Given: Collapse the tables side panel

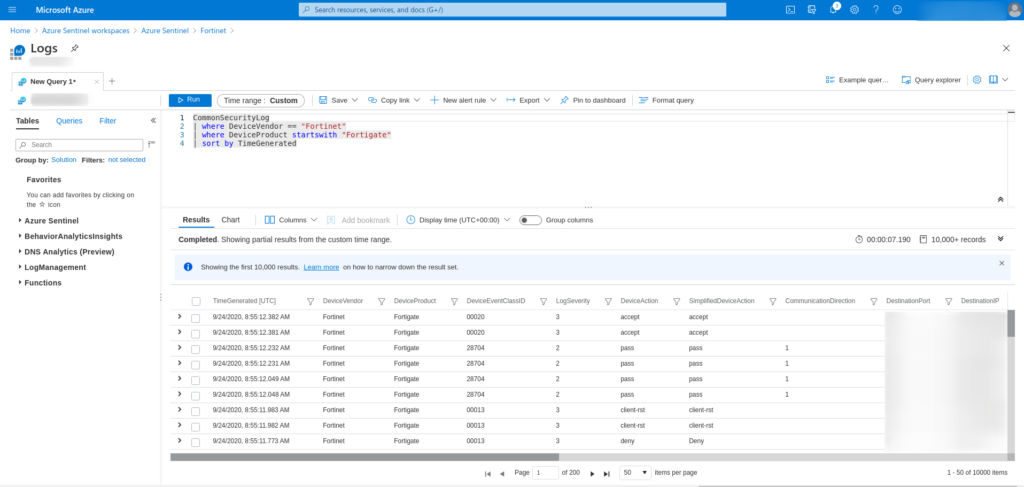Looking at the screenshot, I should click(153, 121).
